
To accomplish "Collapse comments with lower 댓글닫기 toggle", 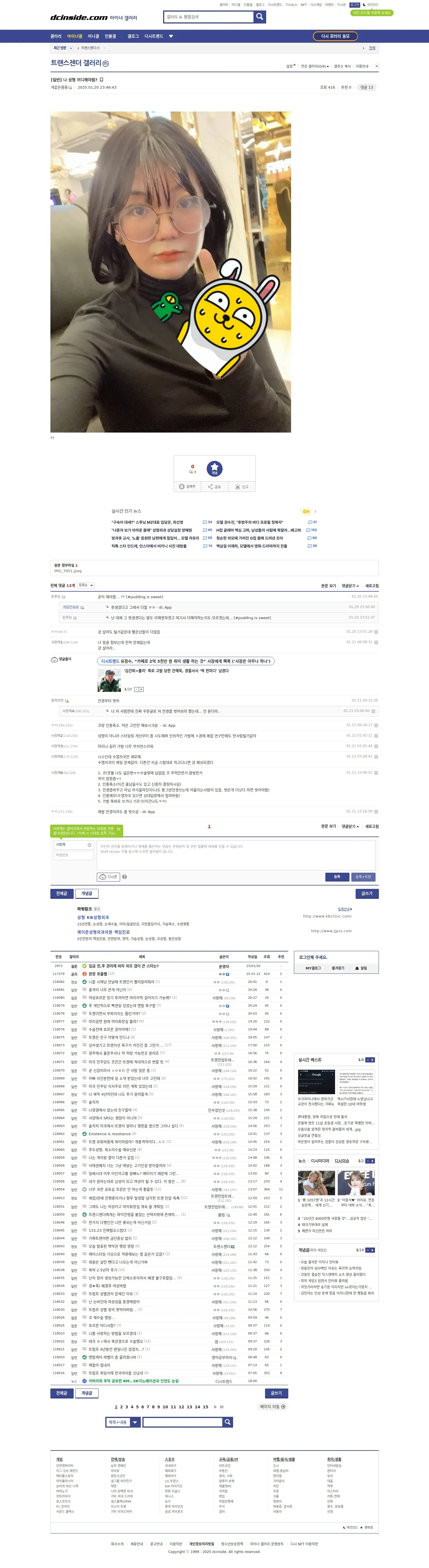I will [x=350, y=826].
